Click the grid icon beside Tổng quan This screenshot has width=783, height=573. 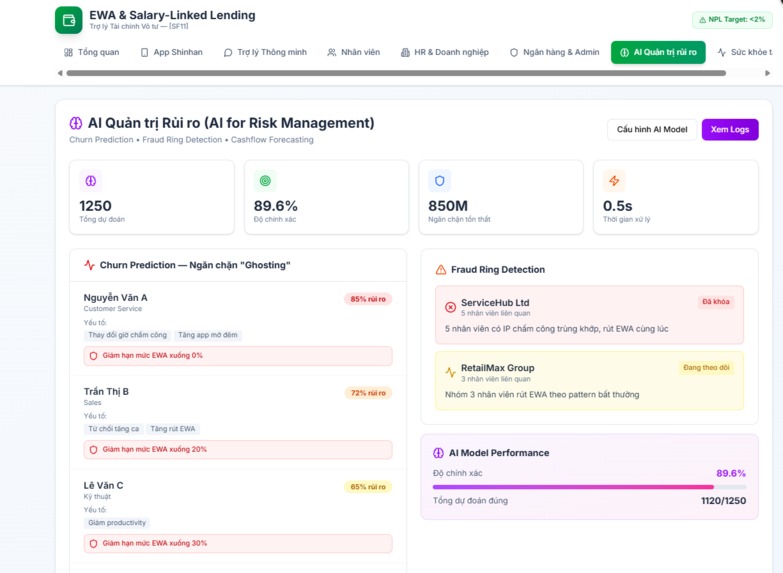click(68, 52)
